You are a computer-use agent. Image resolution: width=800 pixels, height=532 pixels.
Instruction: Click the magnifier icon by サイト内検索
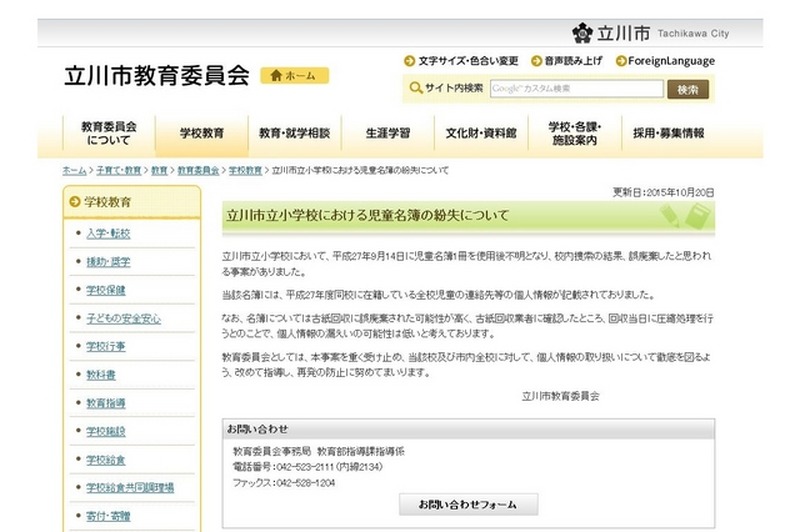(415, 89)
